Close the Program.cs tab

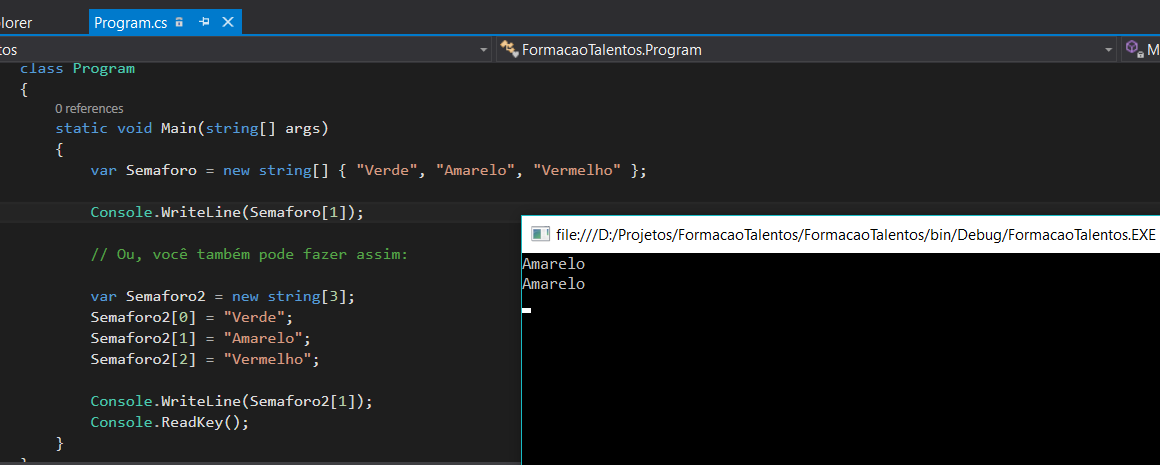[x=227, y=23]
